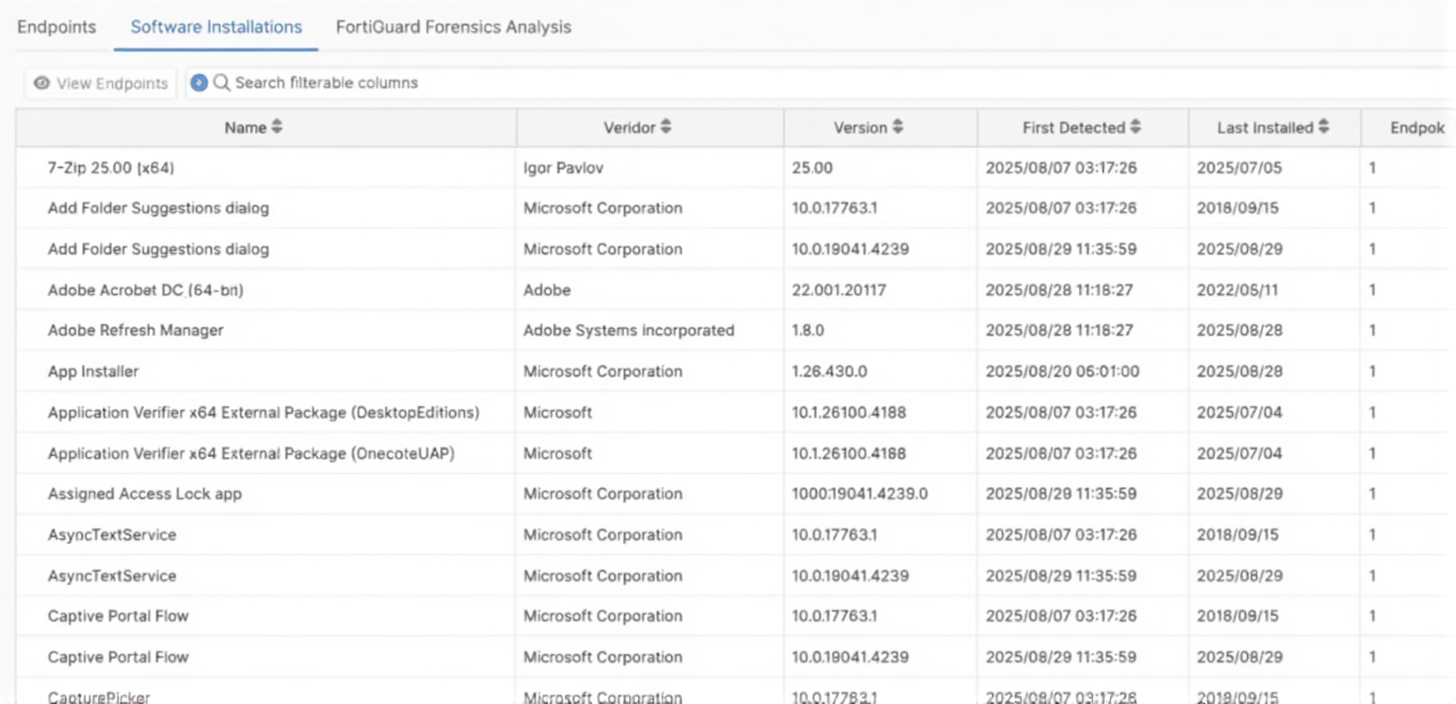This screenshot has width=1456, height=704.
Task: Open the FortiGuard Forensics Analysis tab
Action: click(453, 27)
